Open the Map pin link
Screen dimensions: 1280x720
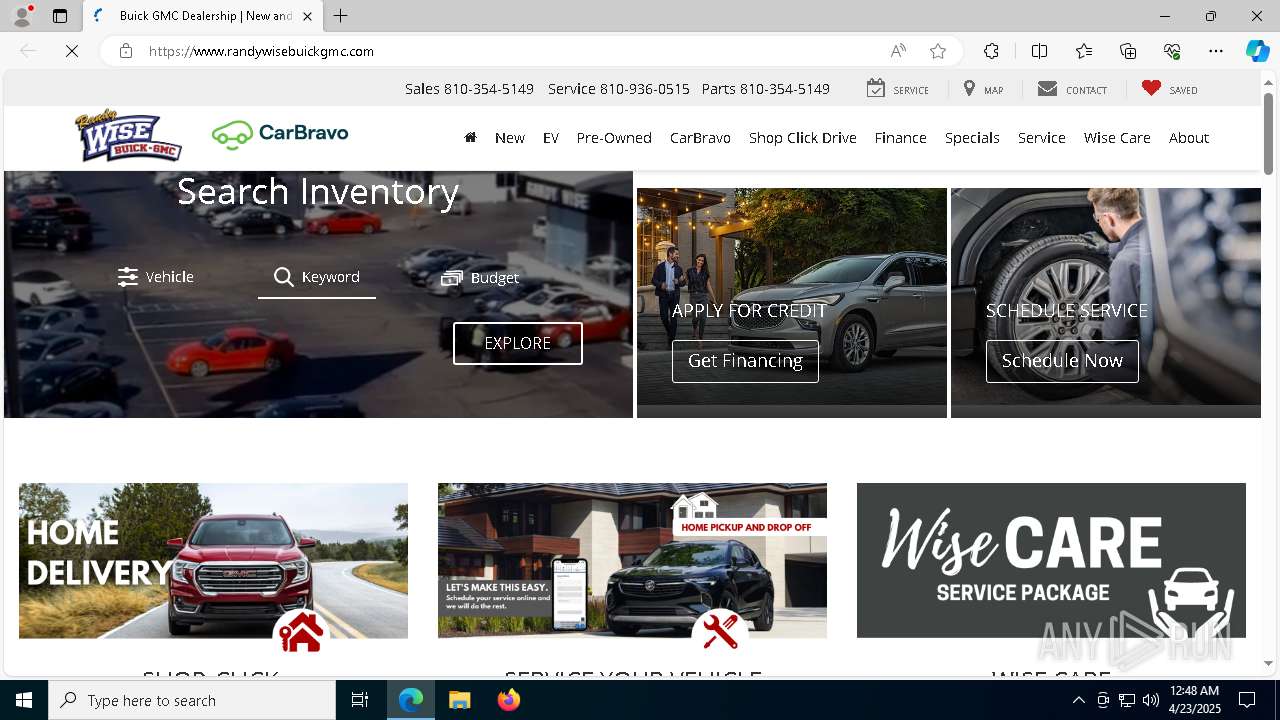tap(983, 89)
